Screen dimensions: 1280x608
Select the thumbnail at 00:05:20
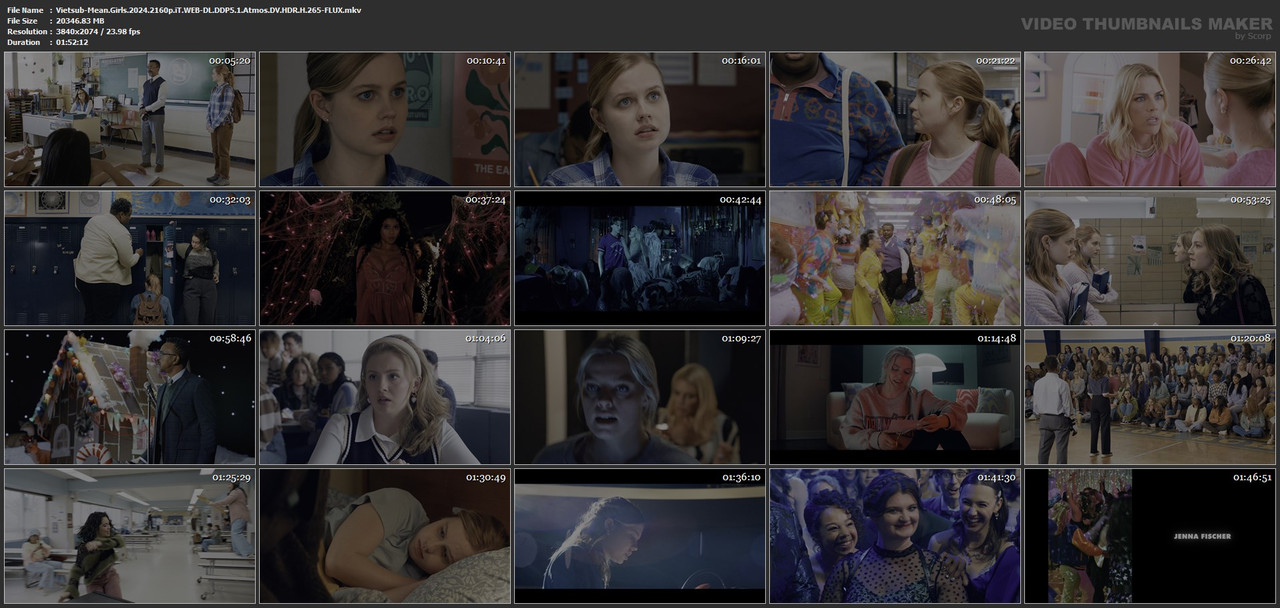(129, 119)
